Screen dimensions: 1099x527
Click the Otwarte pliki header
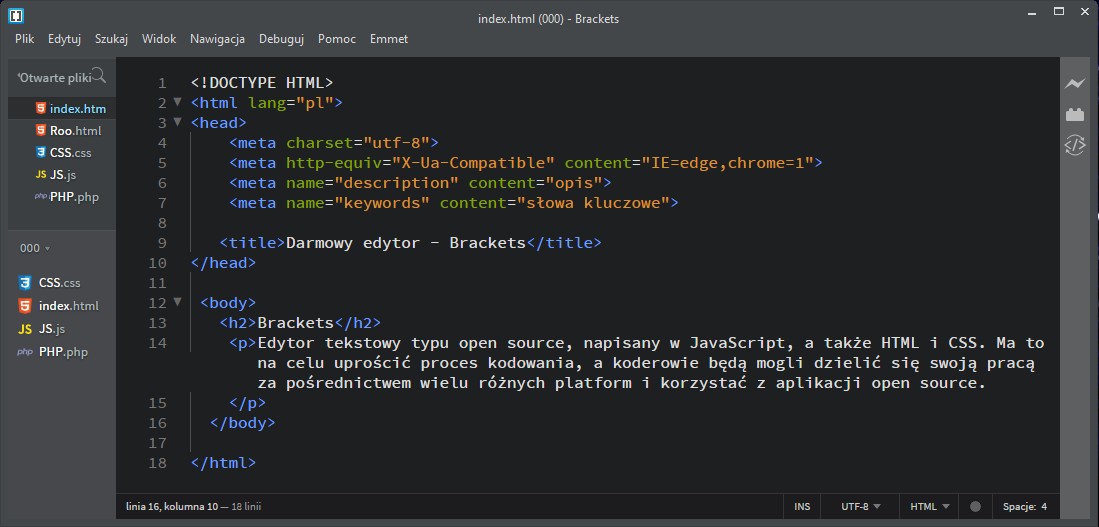pos(55,78)
